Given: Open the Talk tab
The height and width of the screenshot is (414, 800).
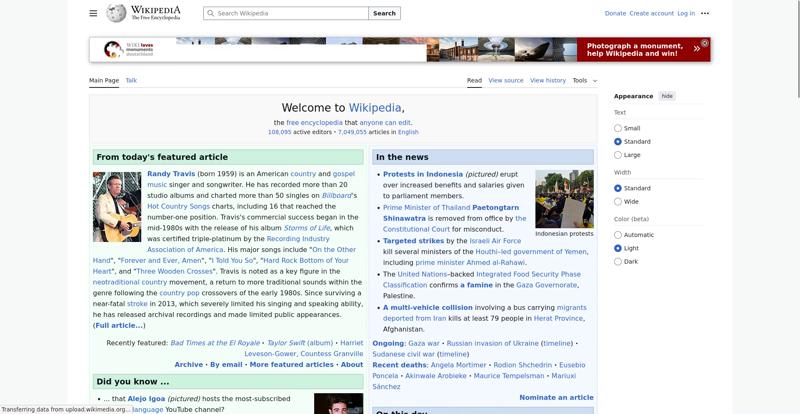Looking at the screenshot, I should 131,81.
